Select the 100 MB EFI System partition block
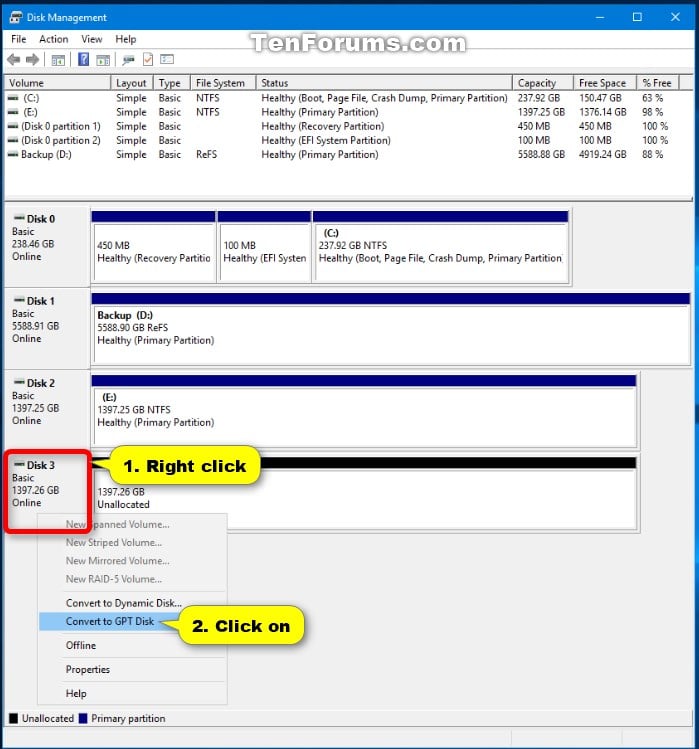 (x=264, y=247)
